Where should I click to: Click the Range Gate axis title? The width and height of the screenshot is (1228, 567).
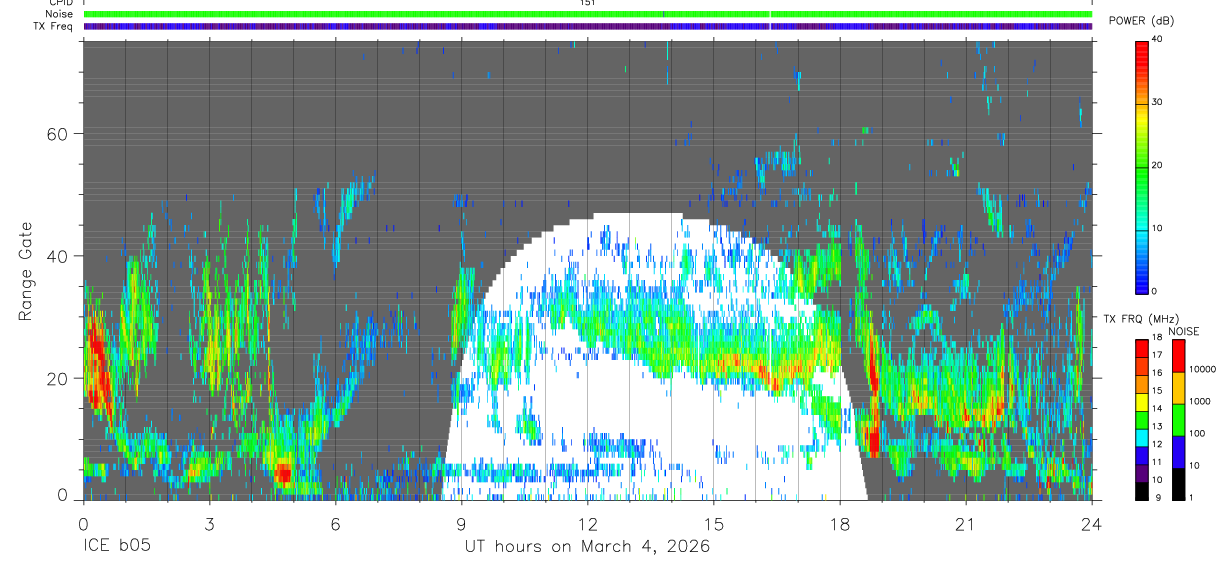(x=25, y=269)
